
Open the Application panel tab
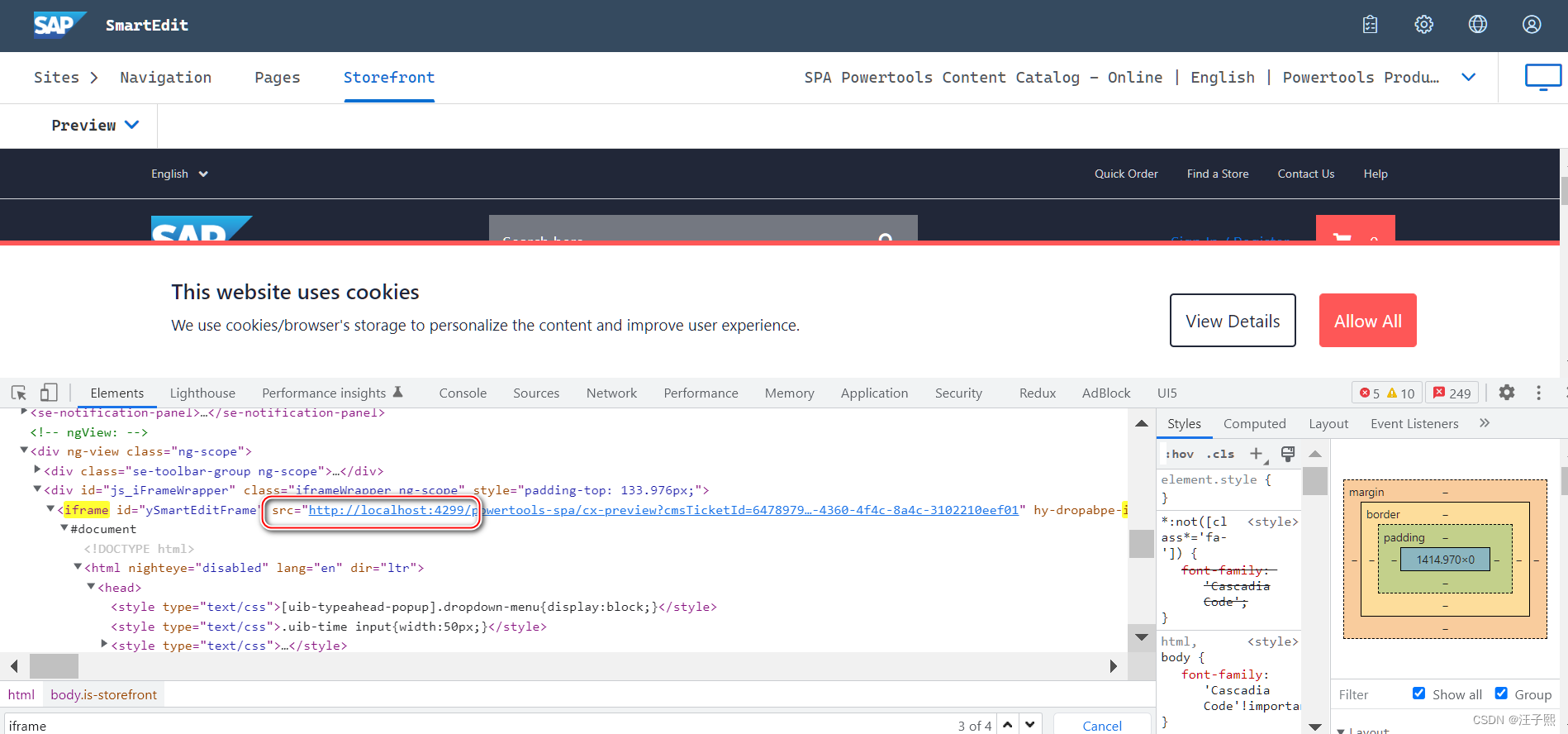(874, 393)
